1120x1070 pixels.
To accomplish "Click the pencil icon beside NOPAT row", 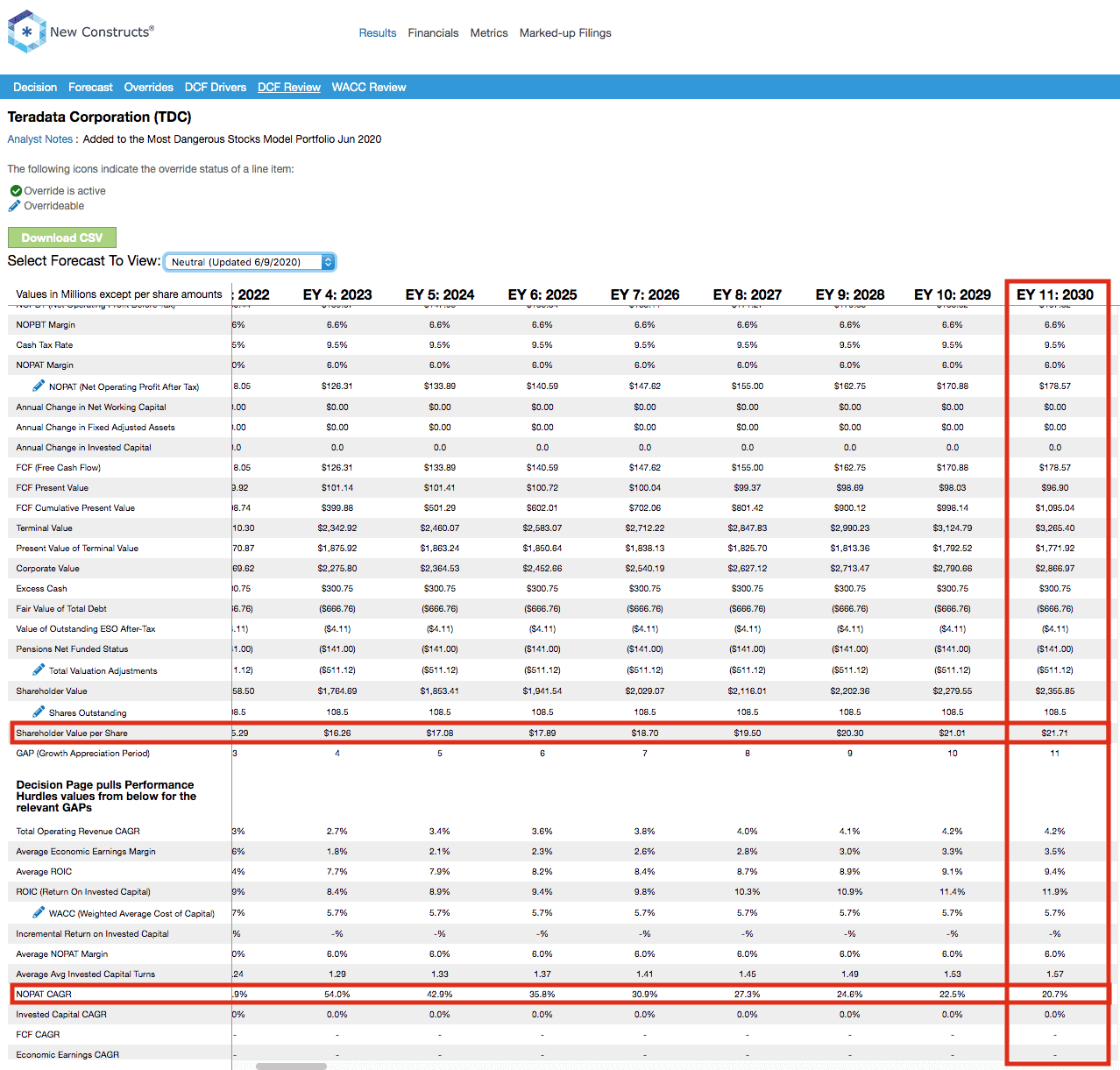I will 39,386.
